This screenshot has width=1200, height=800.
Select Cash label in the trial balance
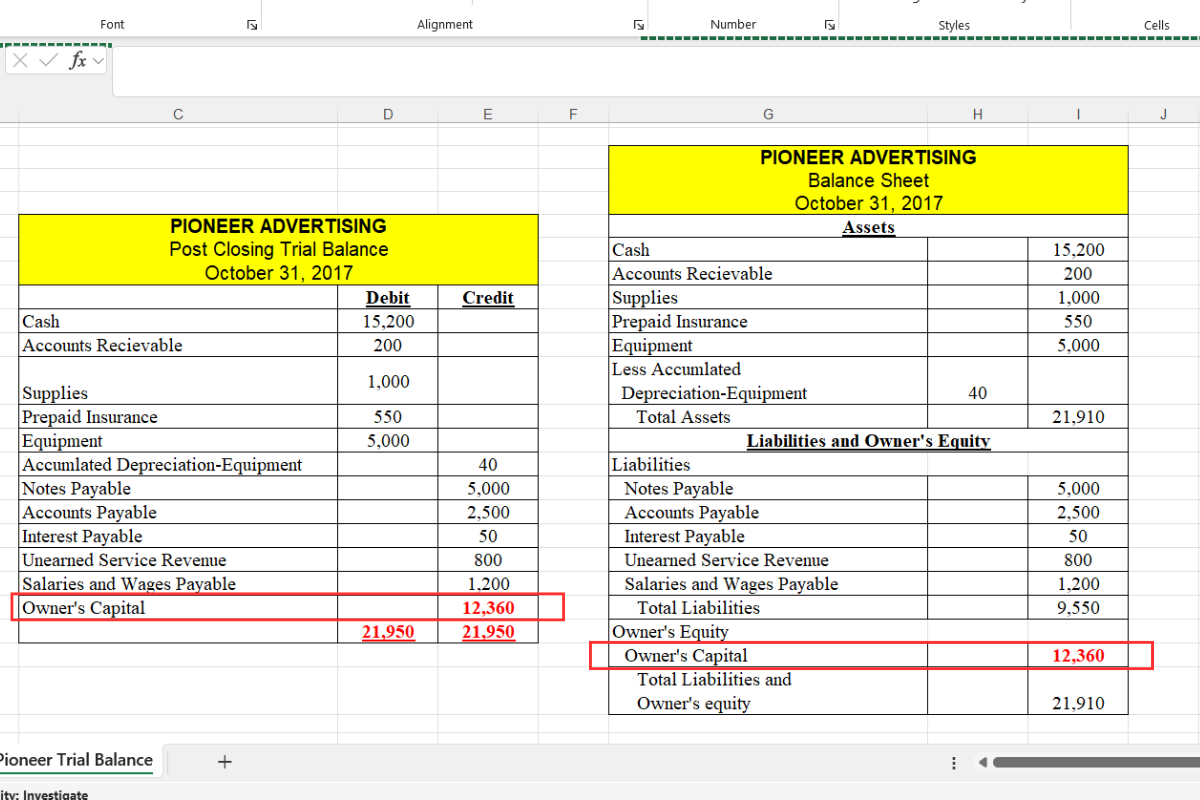[x=178, y=321]
